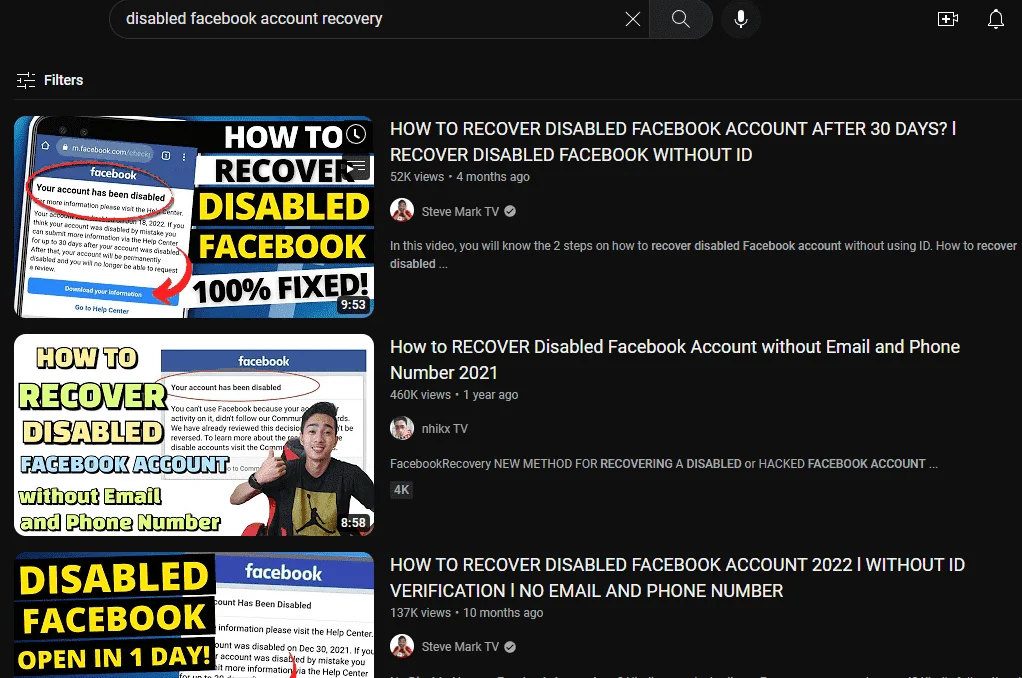The height and width of the screenshot is (678, 1022).
Task: Add first video to Watch Later clock icon
Action: pos(356,134)
